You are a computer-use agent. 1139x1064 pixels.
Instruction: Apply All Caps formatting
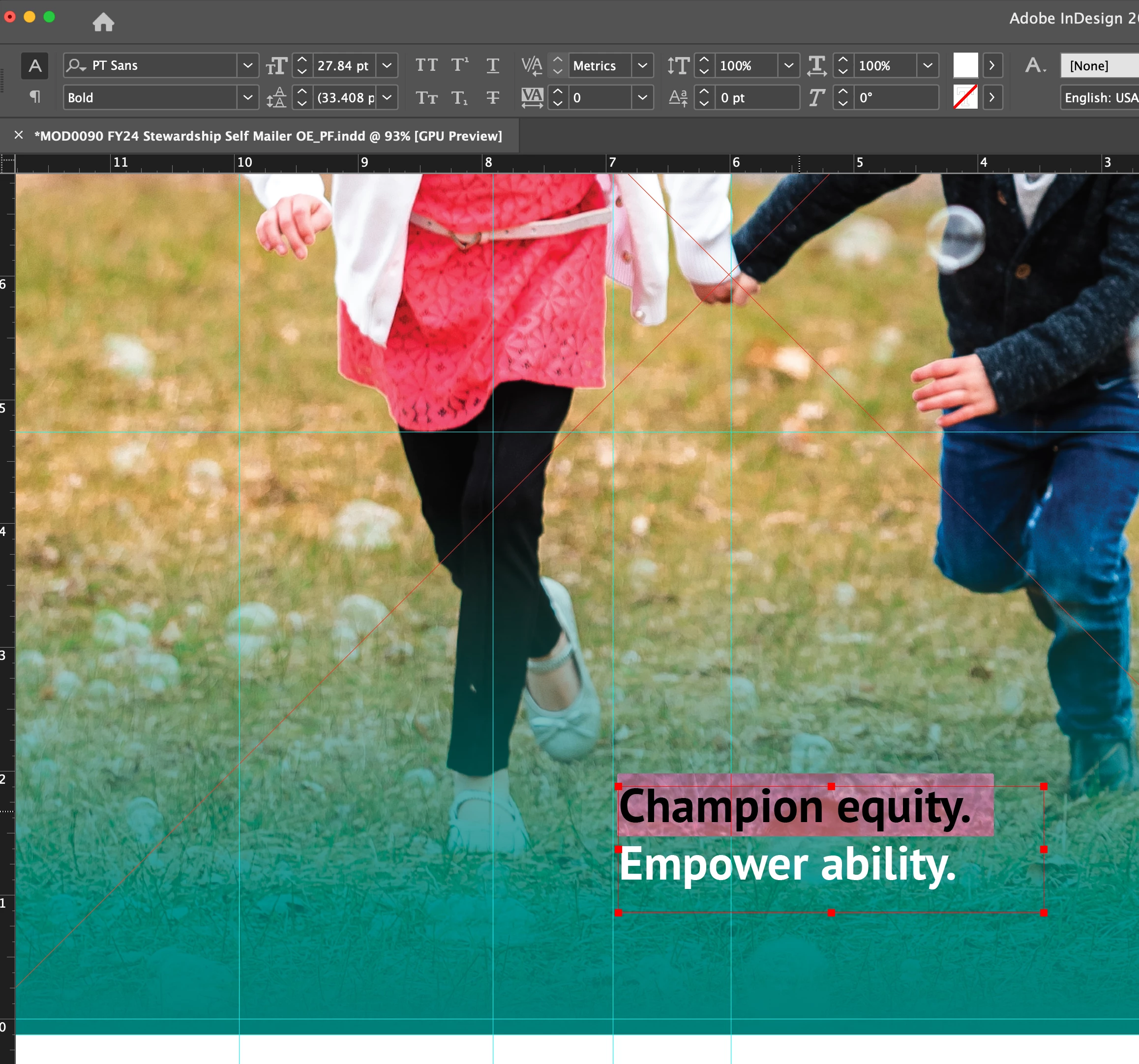(x=426, y=65)
